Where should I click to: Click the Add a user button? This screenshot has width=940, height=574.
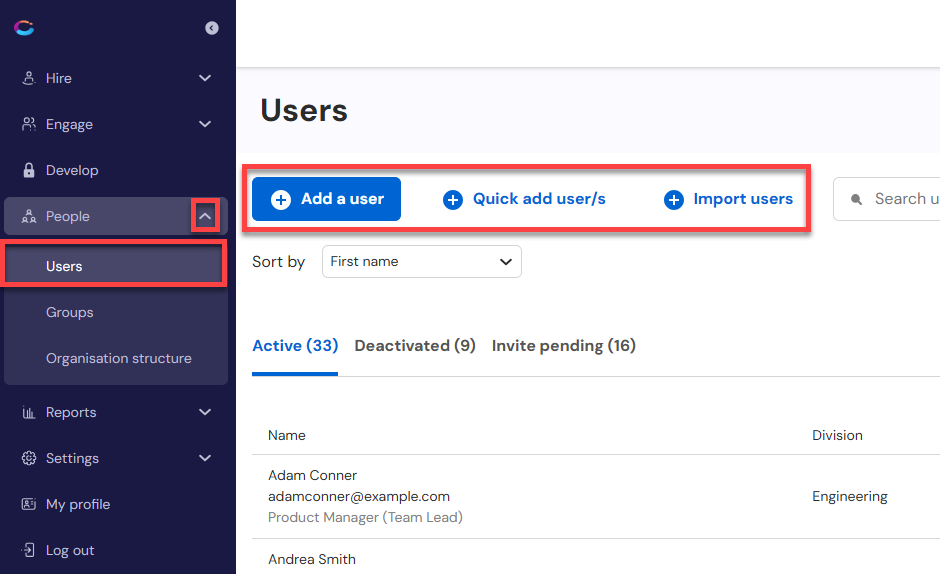pyautogui.click(x=326, y=199)
